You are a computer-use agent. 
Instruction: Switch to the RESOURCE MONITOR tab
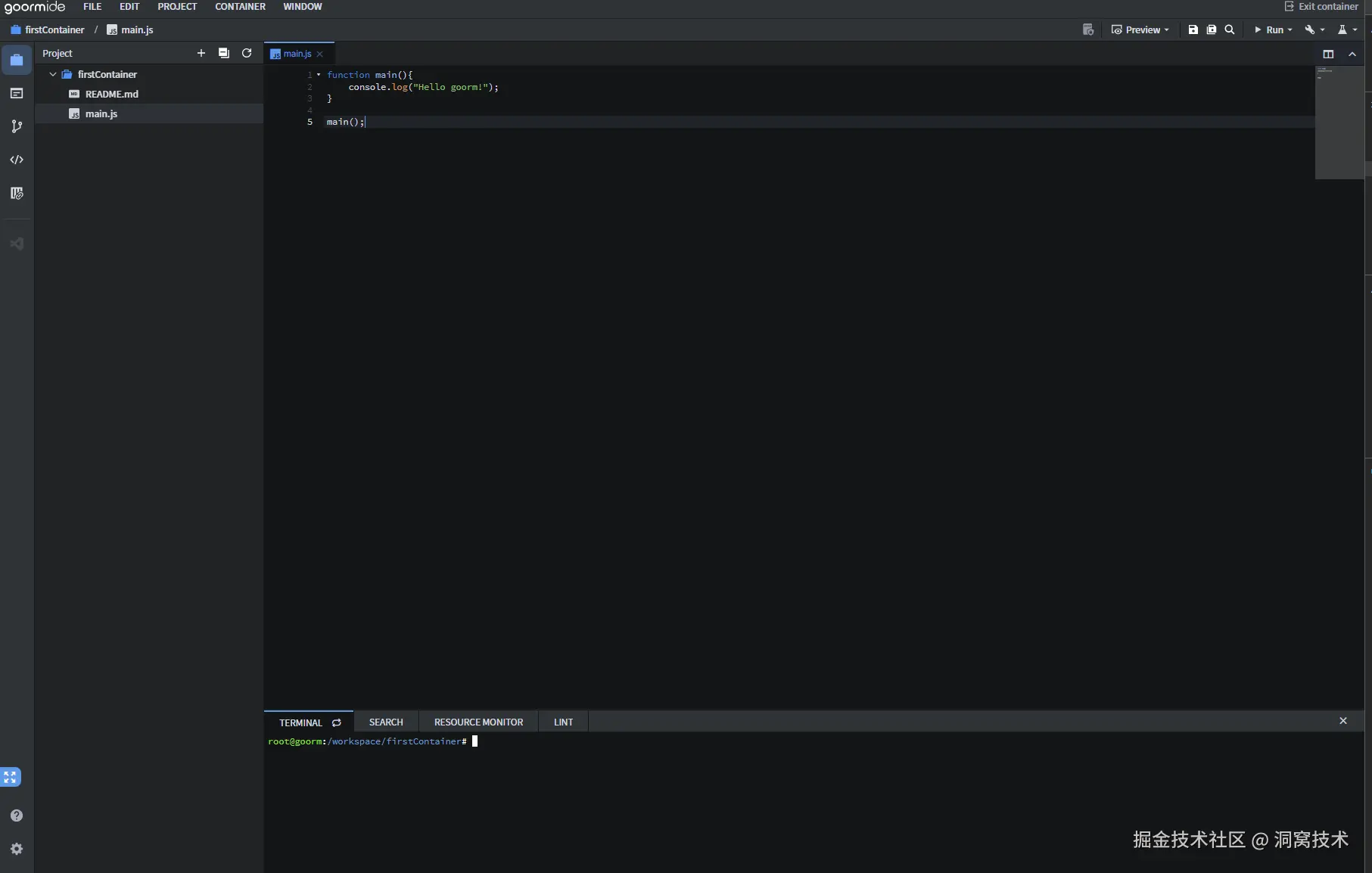(478, 722)
